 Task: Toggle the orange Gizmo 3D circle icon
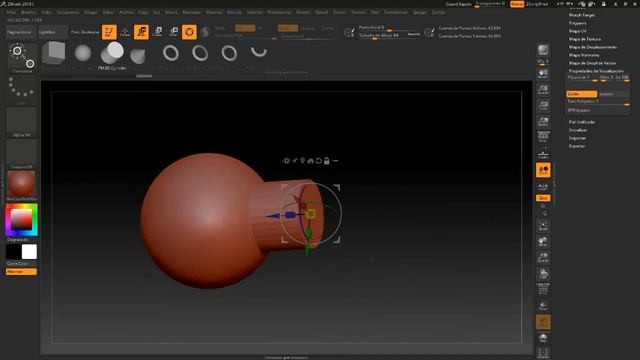click(189, 32)
